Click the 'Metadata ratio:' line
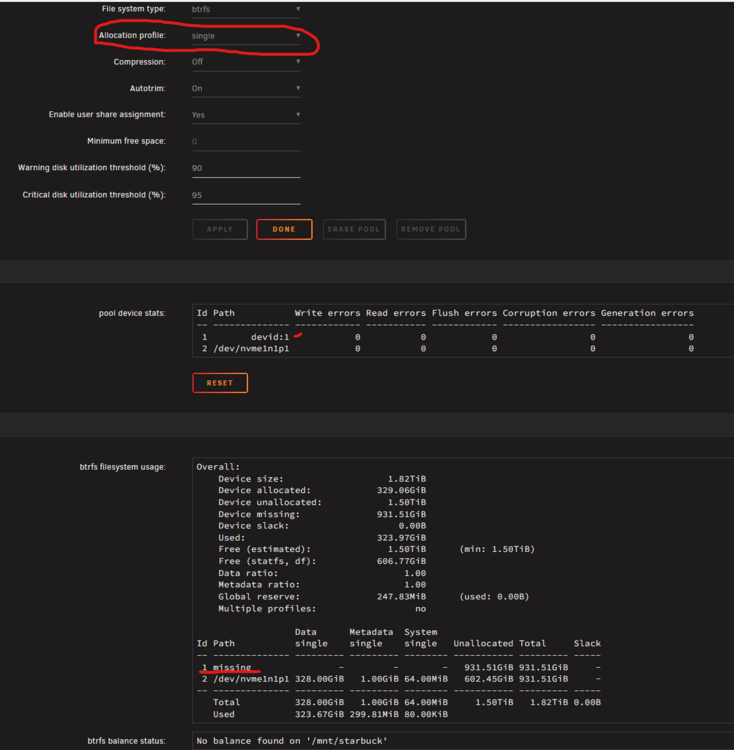This screenshot has height=750, width=734. click(x=322, y=585)
